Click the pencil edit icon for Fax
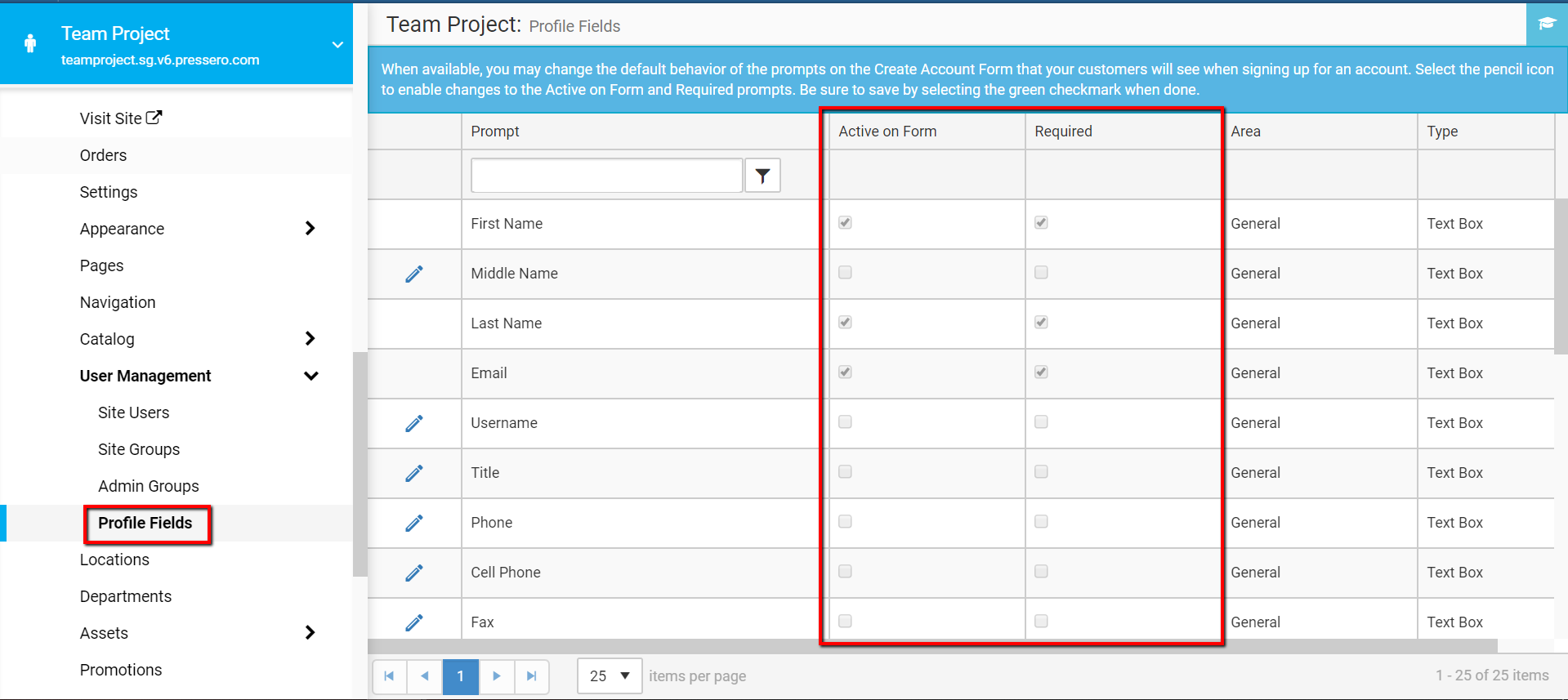The image size is (1568, 700). pos(414,622)
